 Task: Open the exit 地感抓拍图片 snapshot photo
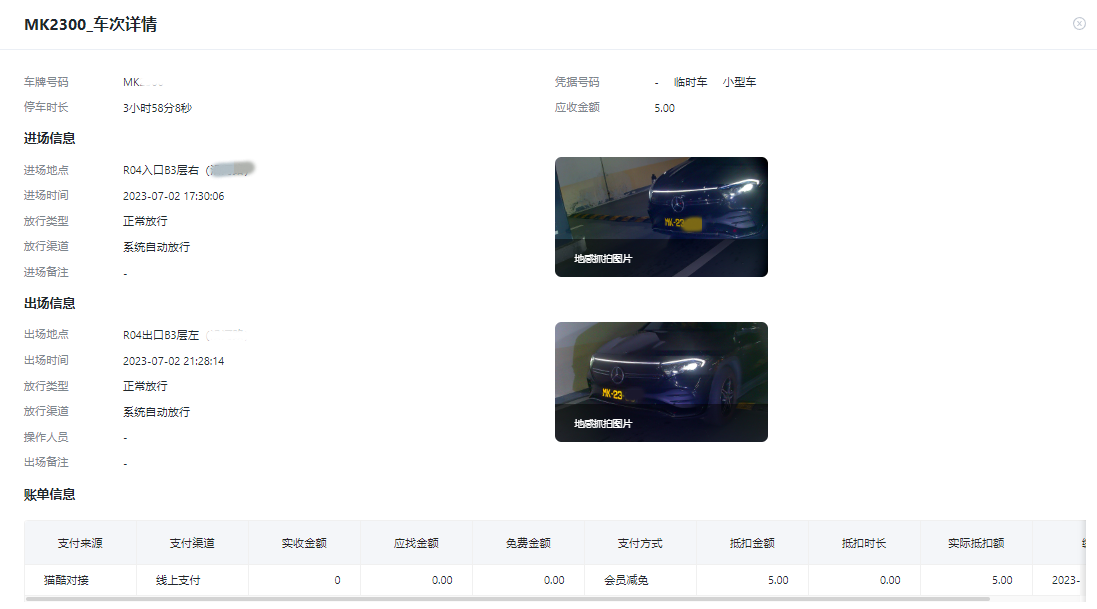tap(661, 381)
